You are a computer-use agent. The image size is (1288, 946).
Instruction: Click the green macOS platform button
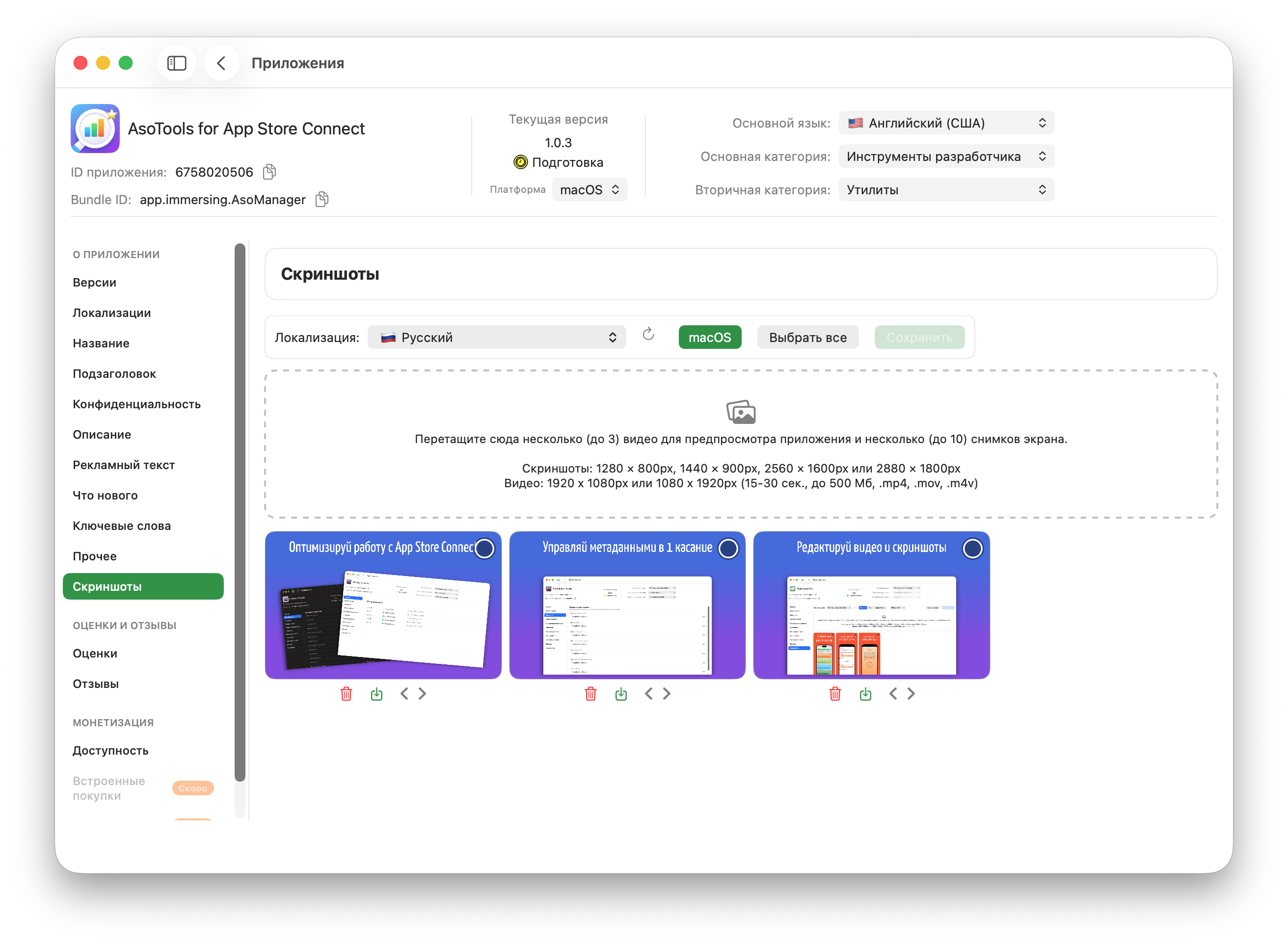click(x=710, y=337)
